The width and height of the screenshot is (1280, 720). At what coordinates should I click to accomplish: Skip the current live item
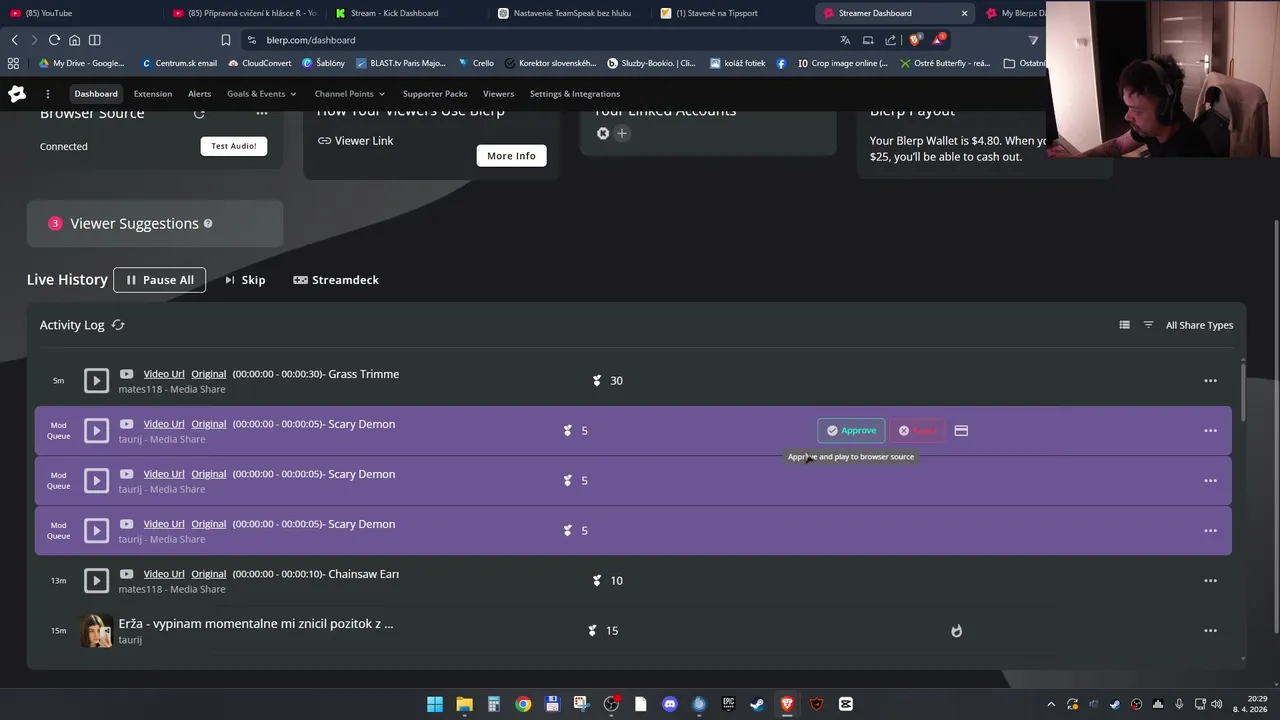[x=245, y=280]
